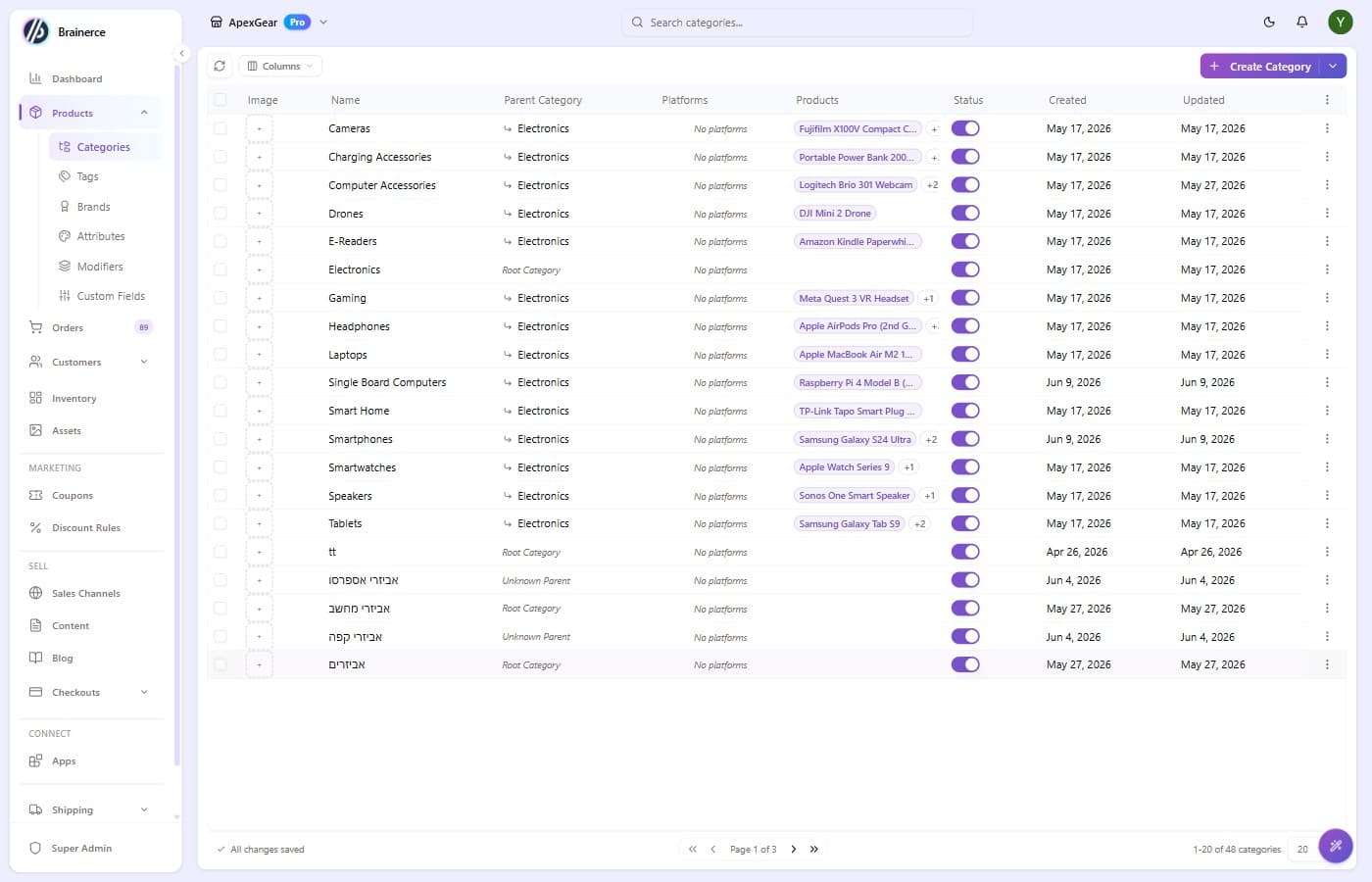This screenshot has height=882, width=1372.
Task: Click the store icon beside ApexGear
Action: click(217, 22)
